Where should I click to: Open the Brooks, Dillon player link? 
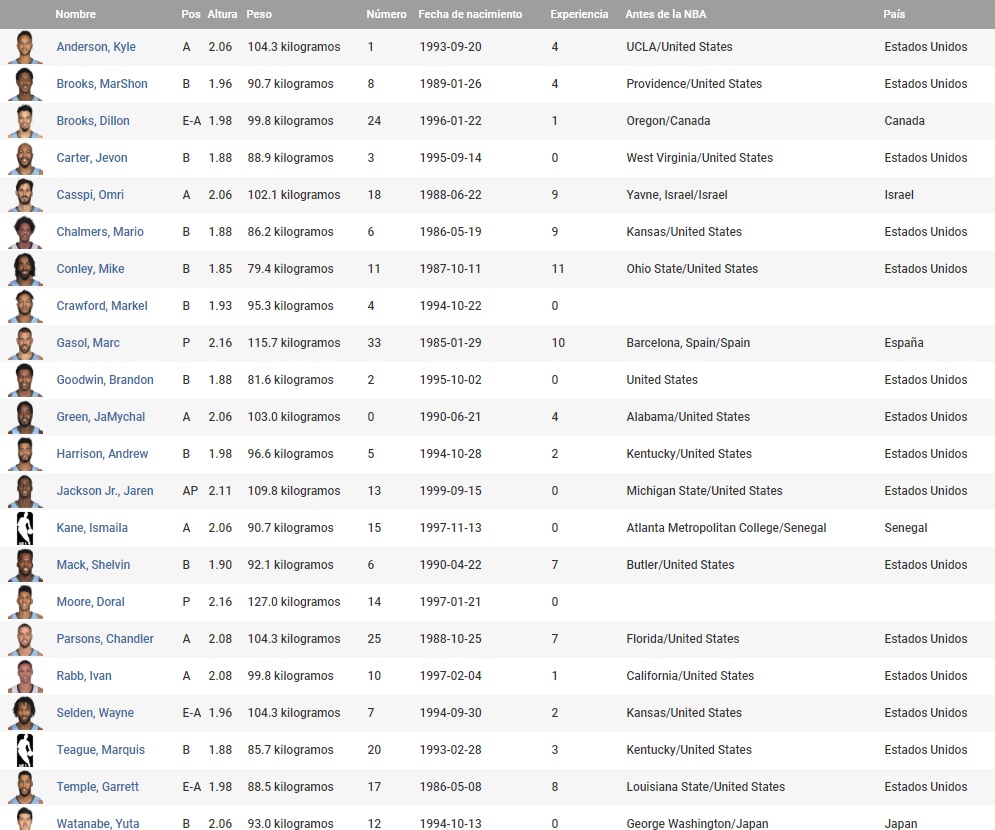coord(93,121)
